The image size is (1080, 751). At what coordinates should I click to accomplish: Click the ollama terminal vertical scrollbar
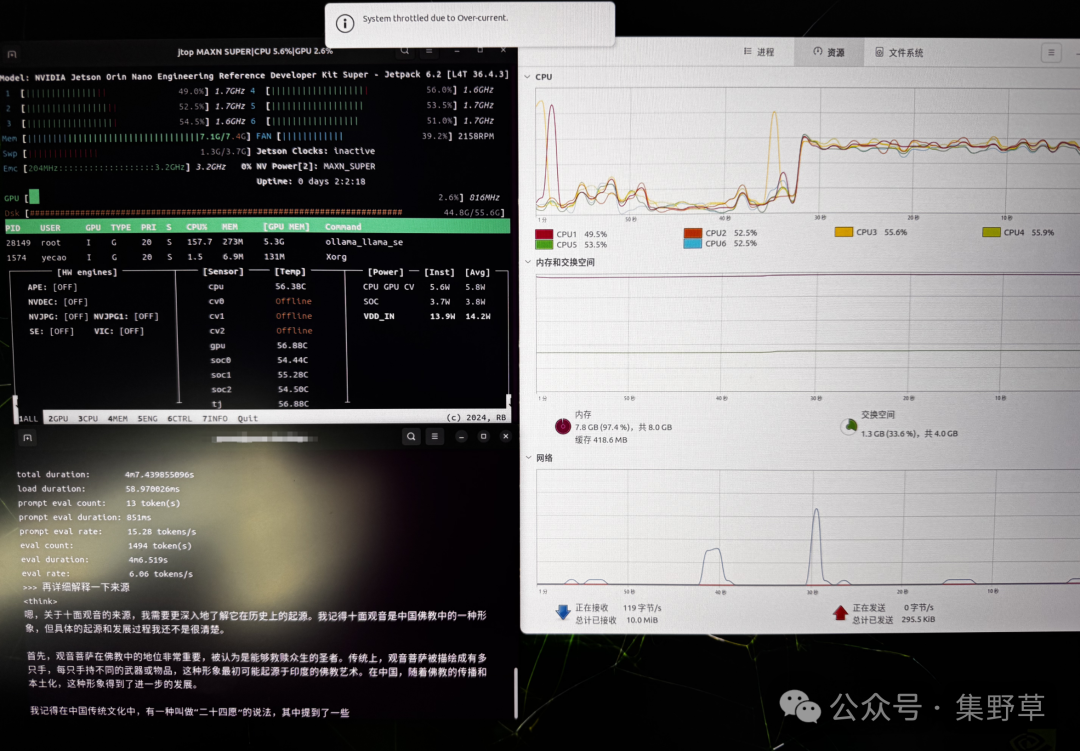point(515,692)
